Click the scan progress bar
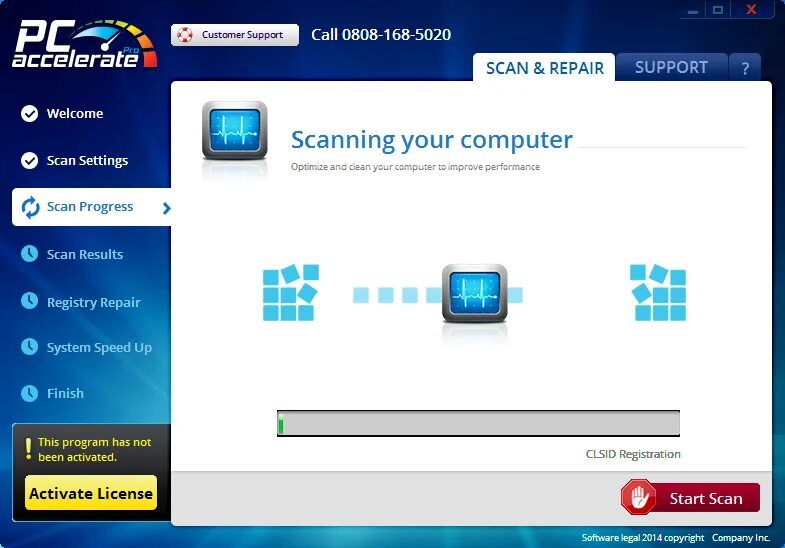Screen dimensions: 785x548 click(478, 423)
